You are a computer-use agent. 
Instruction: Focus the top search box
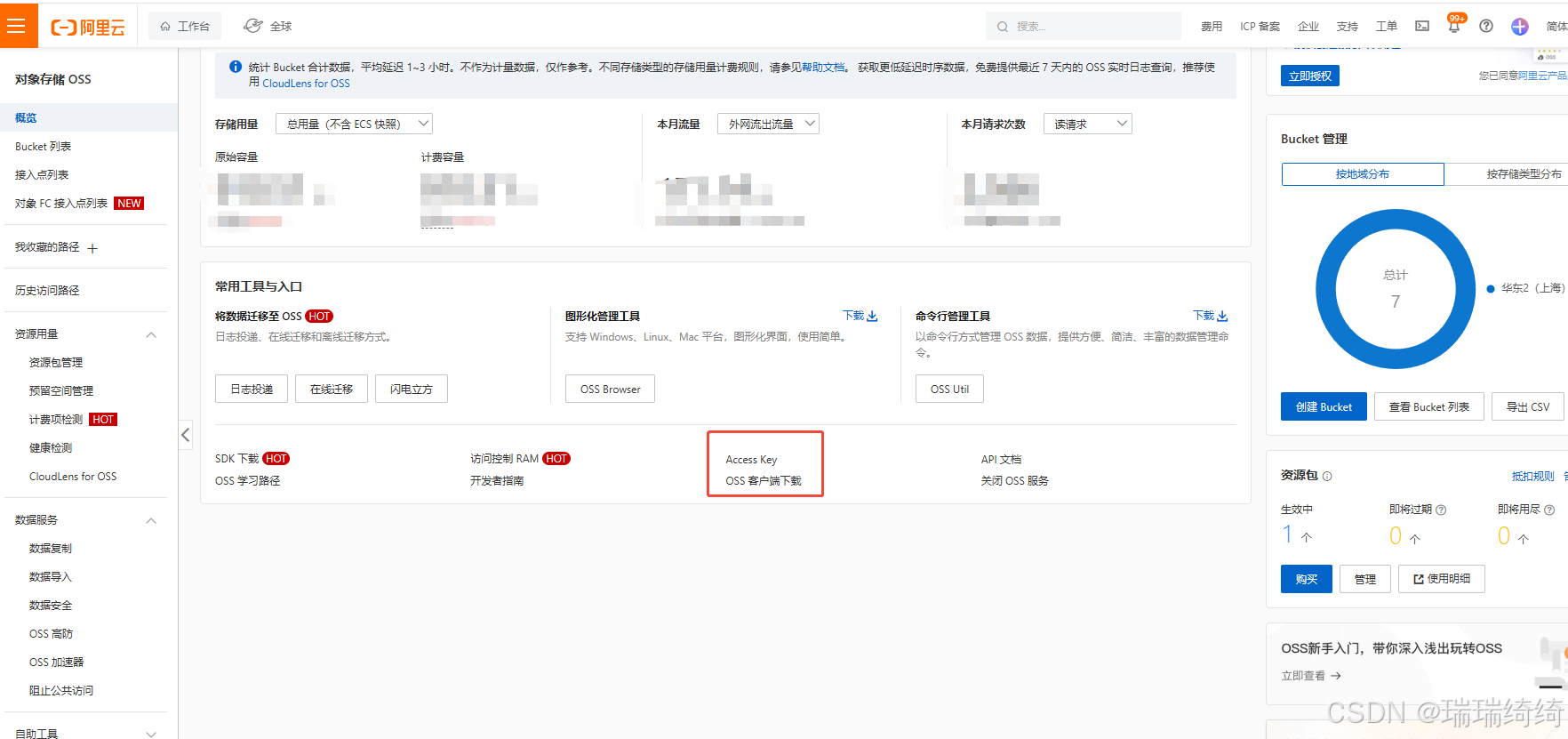tap(1083, 27)
